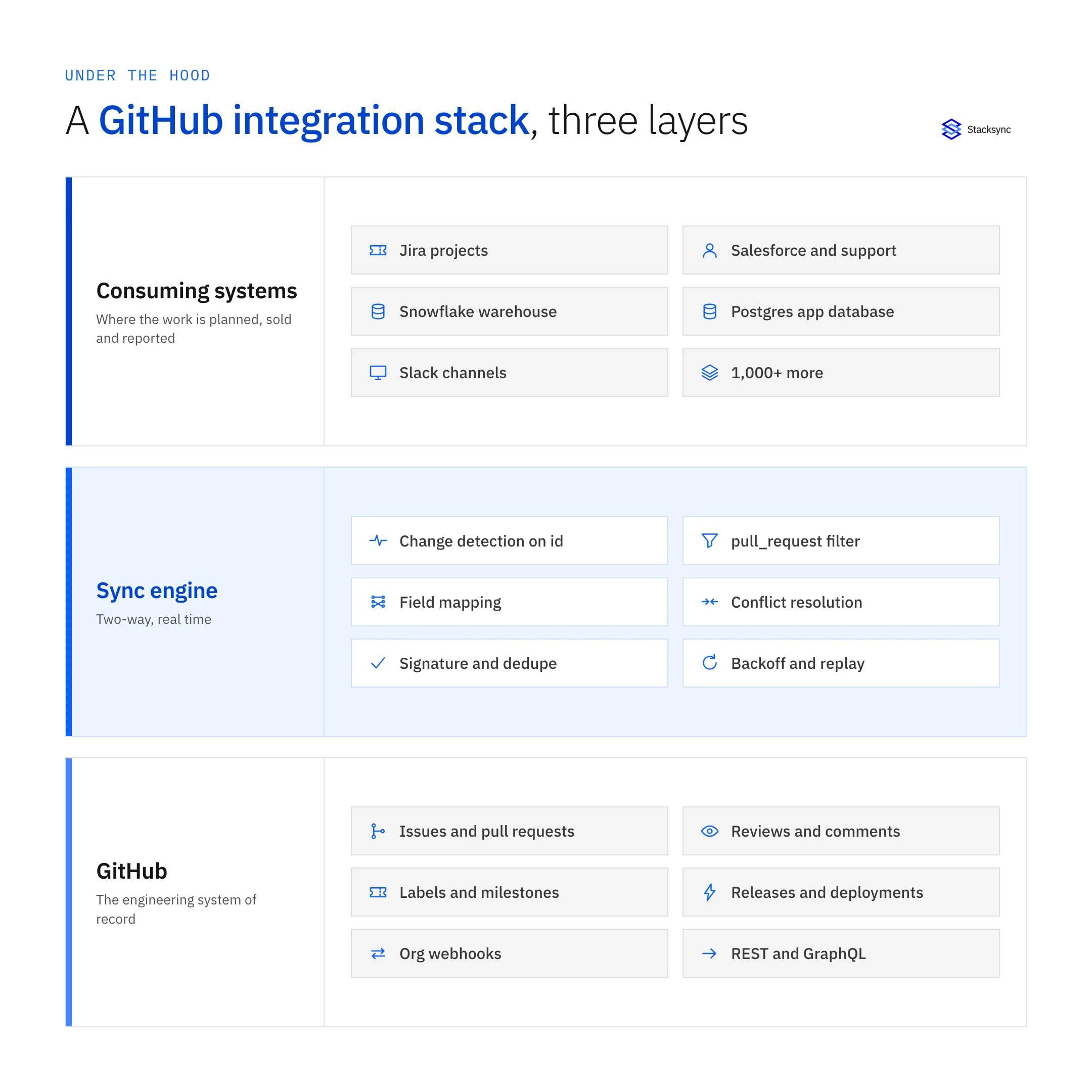
Task: Click the ticket icon beside Jira projects
Action: coord(378,250)
